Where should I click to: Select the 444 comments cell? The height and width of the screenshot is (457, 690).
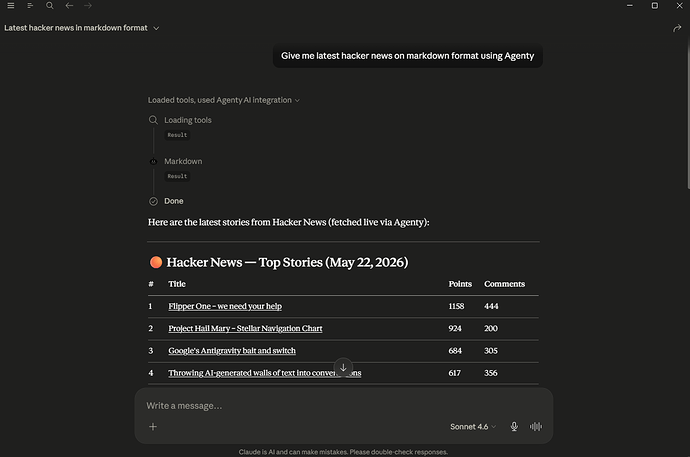pyautogui.click(x=491, y=306)
